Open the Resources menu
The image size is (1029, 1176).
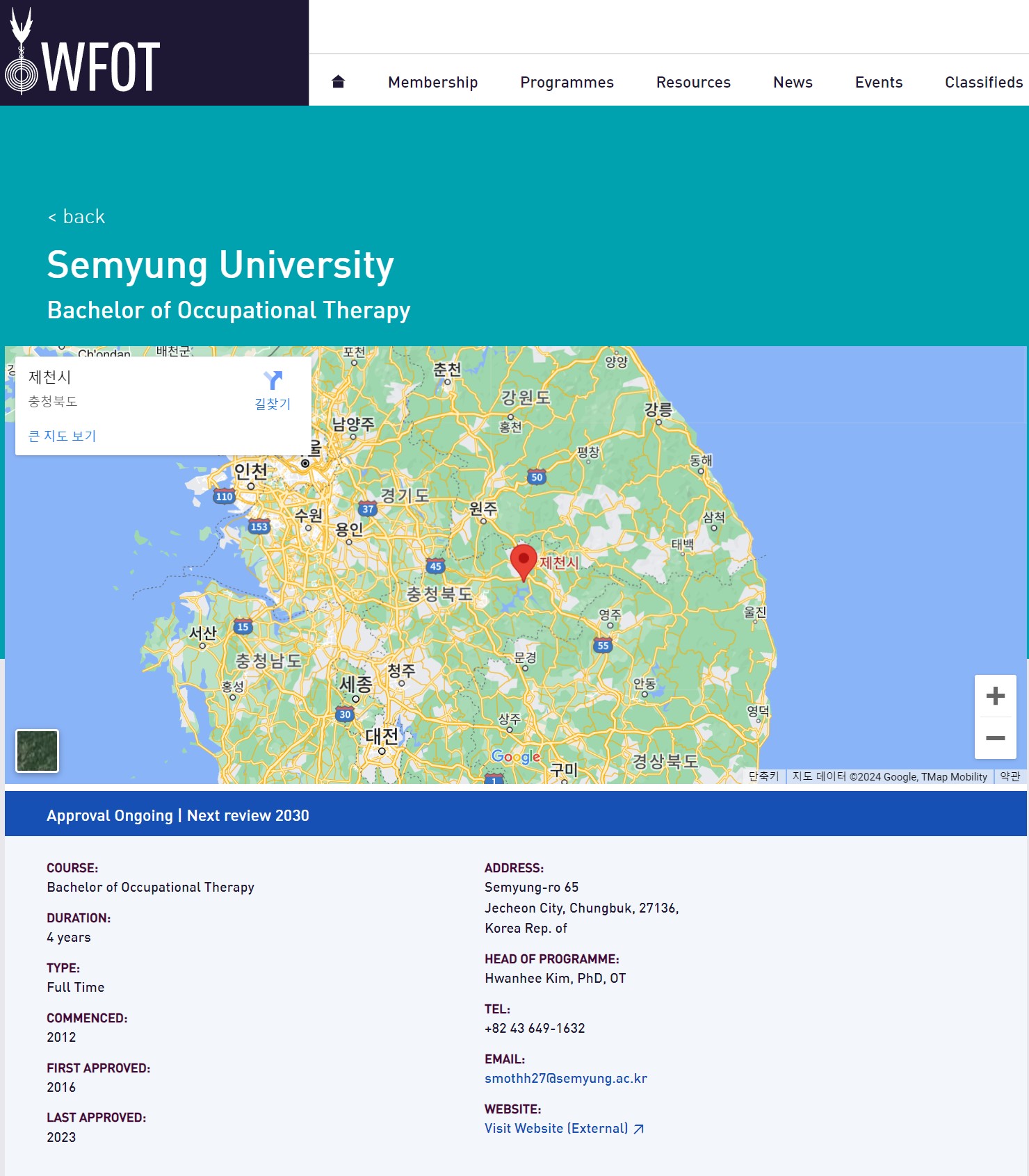click(693, 82)
